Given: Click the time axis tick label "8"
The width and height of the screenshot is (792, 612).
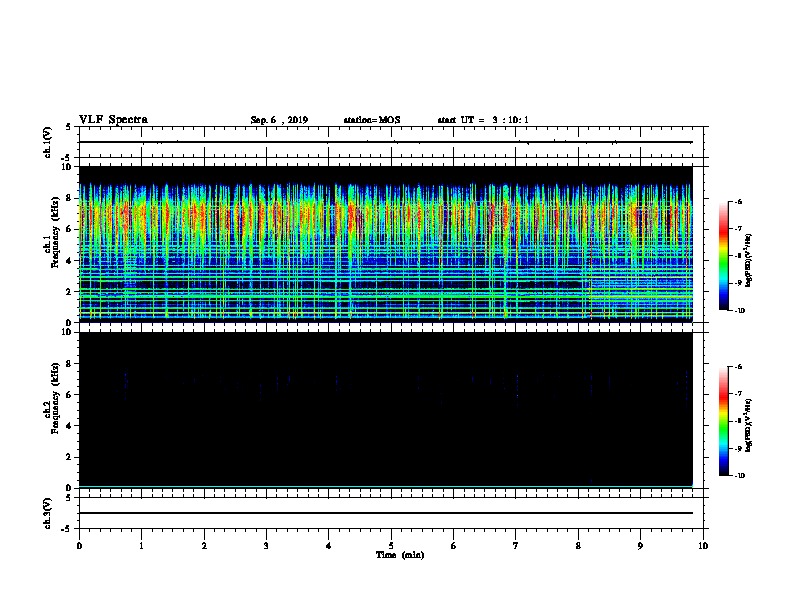Looking at the screenshot, I should tap(578, 546).
